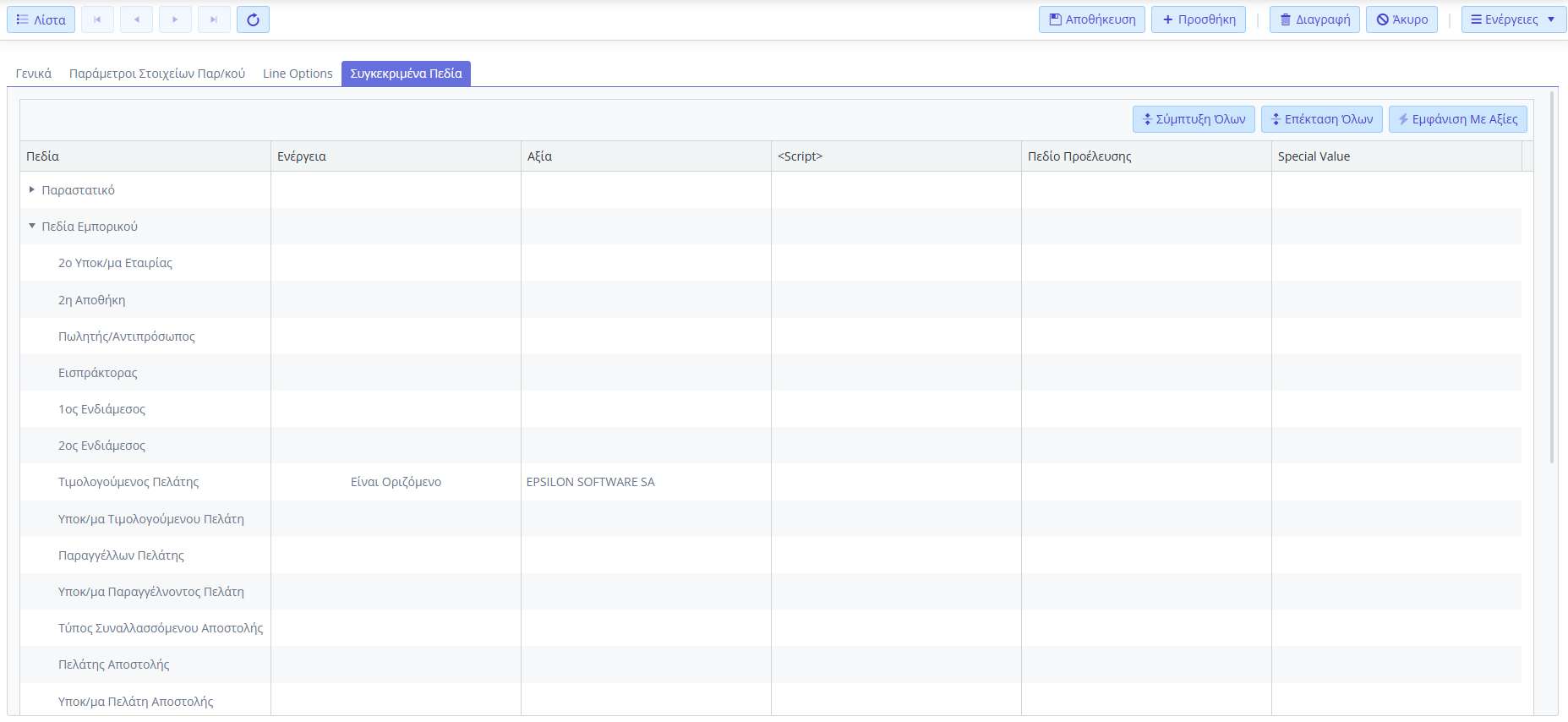This screenshot has width=1568, height=722.
Task: Expand the Παραστατικό tree node
Action: point(32,190)
